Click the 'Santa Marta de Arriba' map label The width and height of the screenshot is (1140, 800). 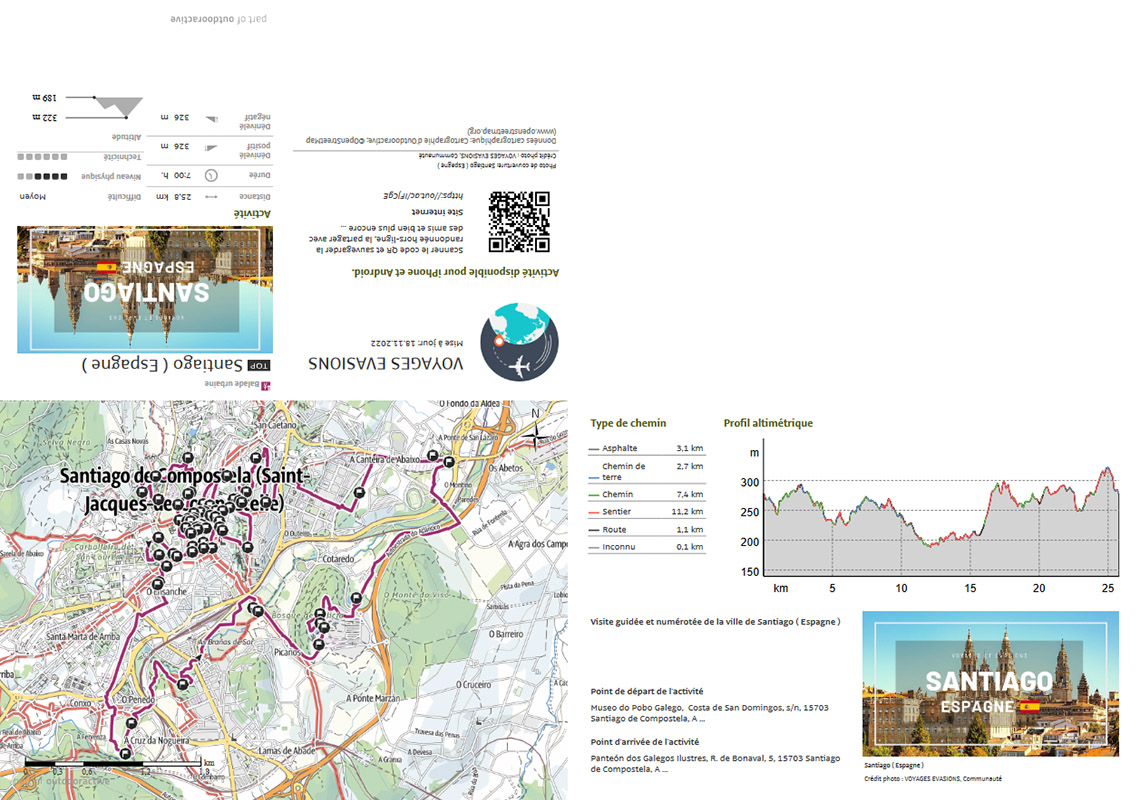pyautogui.click(x=83, y=636)
